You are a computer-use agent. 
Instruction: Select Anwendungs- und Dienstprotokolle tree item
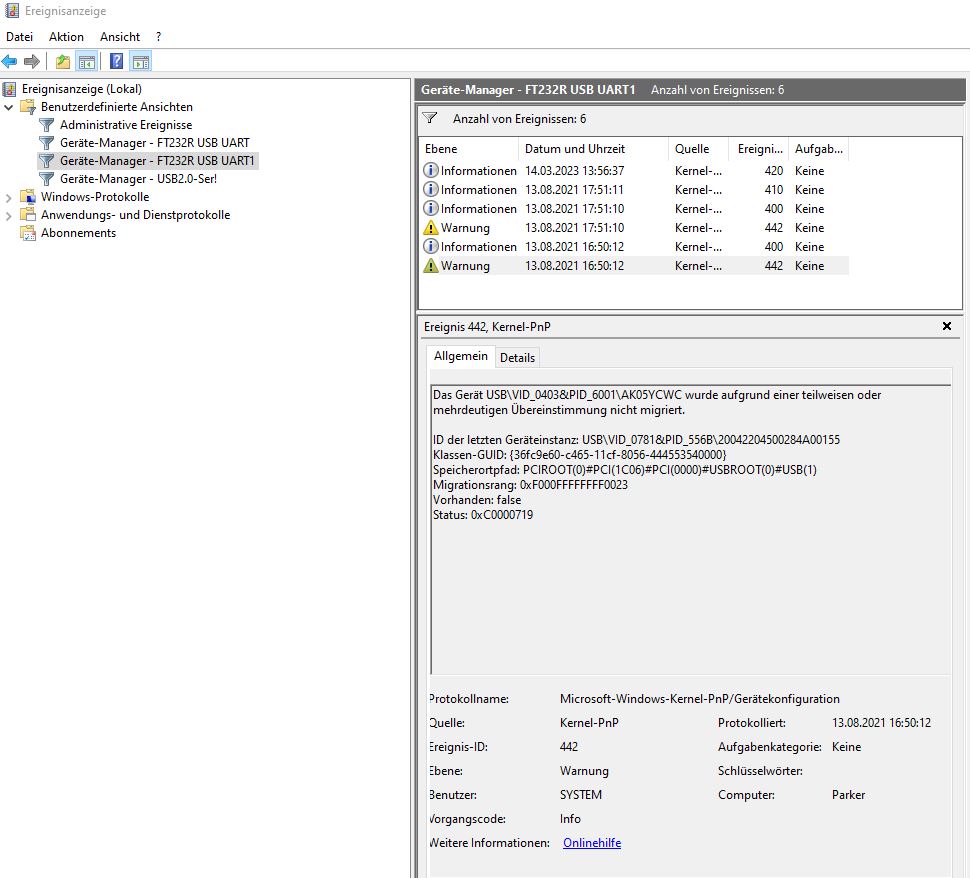[x=135, y=215]
